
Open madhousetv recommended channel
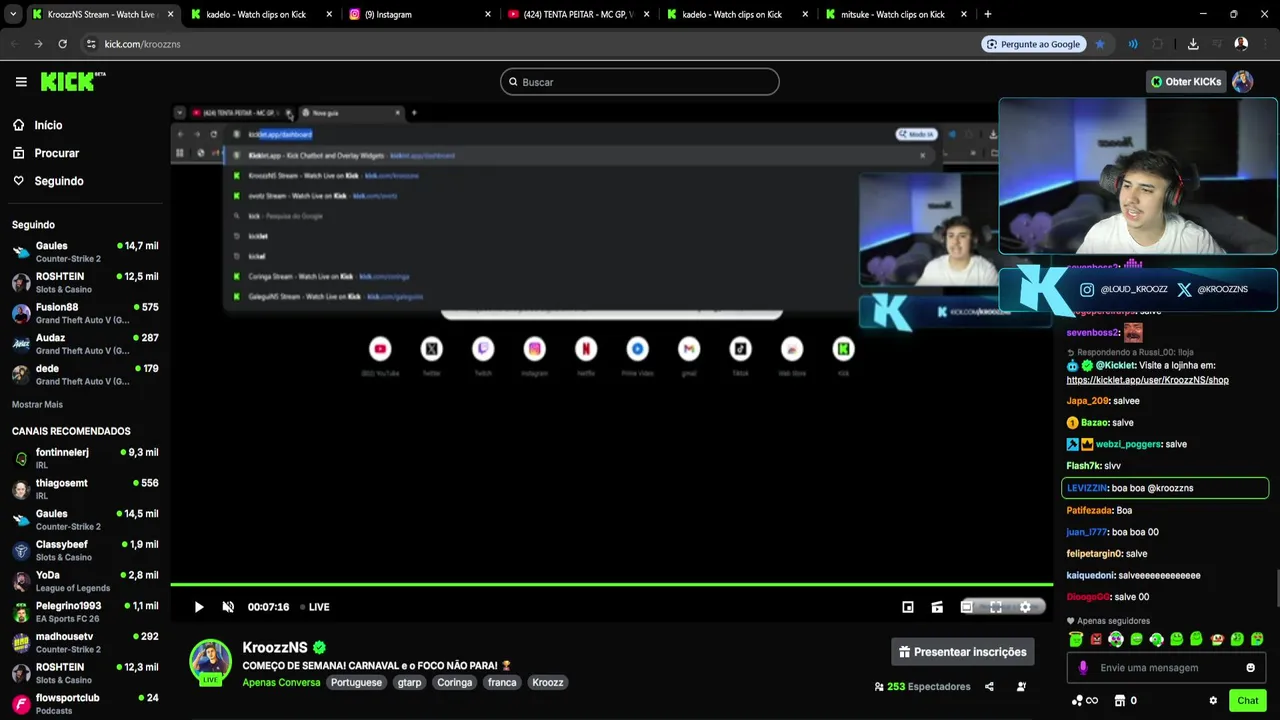[85, 642]
